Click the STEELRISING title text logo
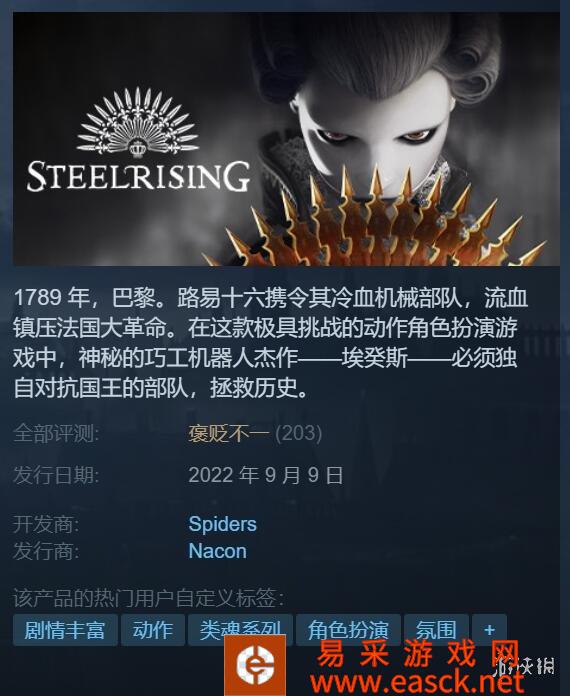 (x=138, y=176)
